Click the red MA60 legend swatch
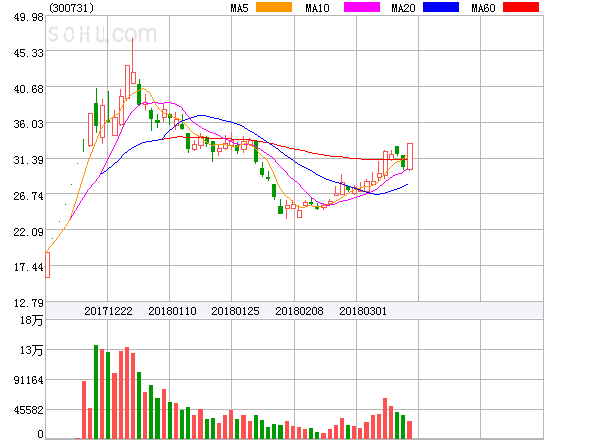Viewport: 600px width, 440px height. (x=521, y=7)
